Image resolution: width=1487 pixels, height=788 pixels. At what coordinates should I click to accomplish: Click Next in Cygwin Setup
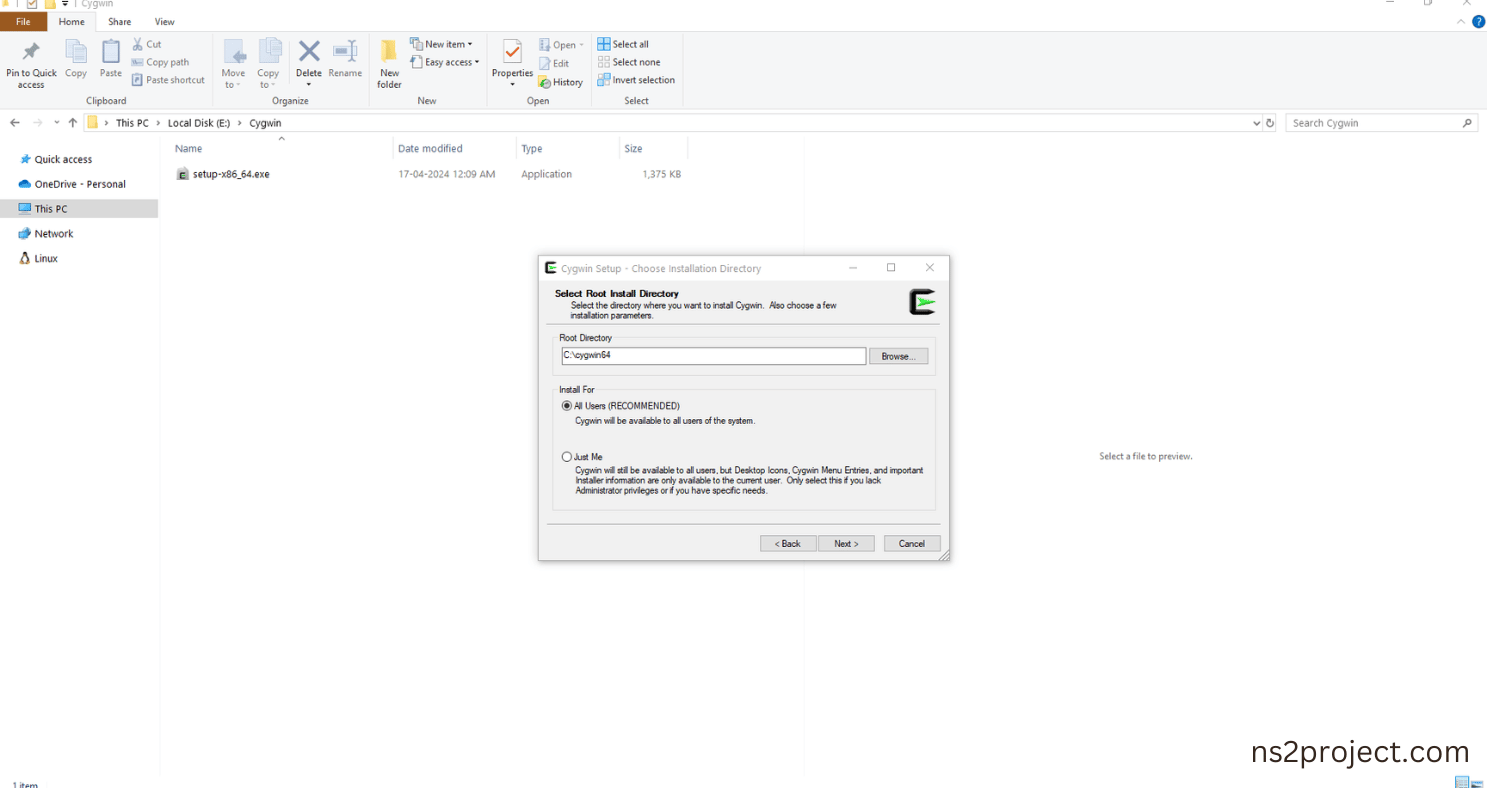tap(846, 544)
